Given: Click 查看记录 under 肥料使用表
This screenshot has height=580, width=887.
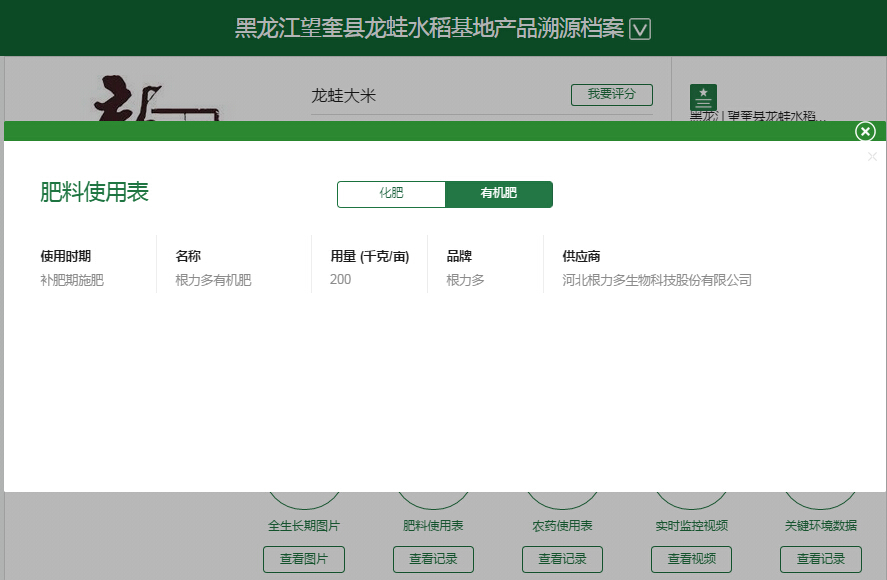Looking at the screenshot, I should [433, 559].
